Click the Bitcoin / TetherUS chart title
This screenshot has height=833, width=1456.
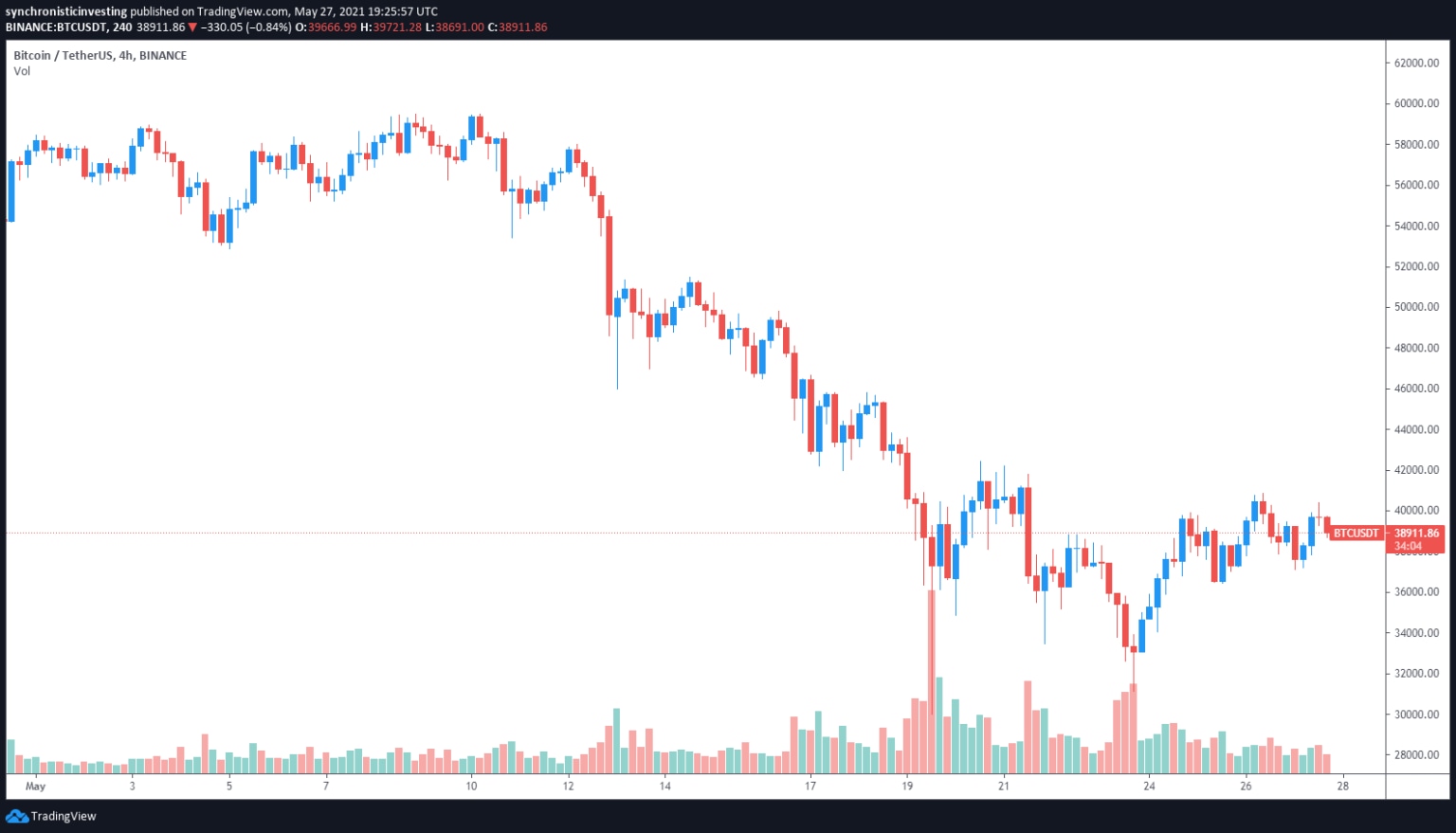click(100, 56)
